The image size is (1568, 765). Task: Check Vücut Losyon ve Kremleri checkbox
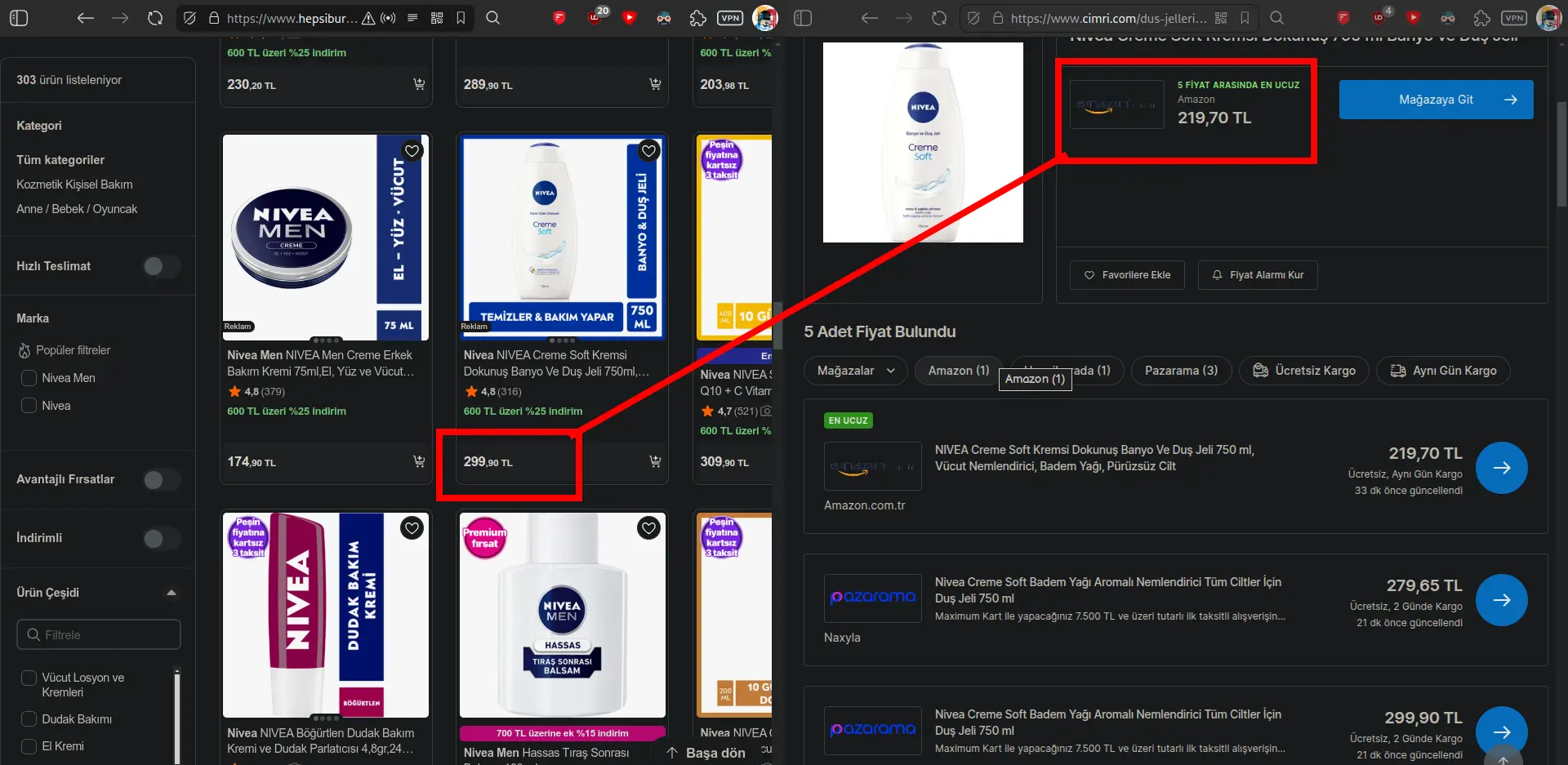29,678
